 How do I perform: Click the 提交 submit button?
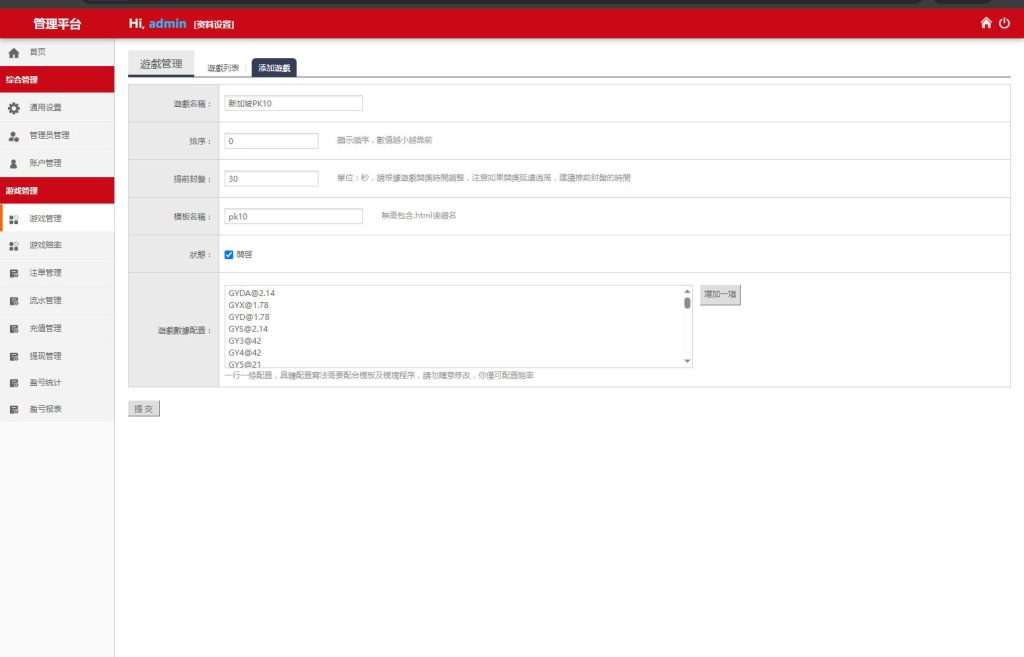pos(144,409)
